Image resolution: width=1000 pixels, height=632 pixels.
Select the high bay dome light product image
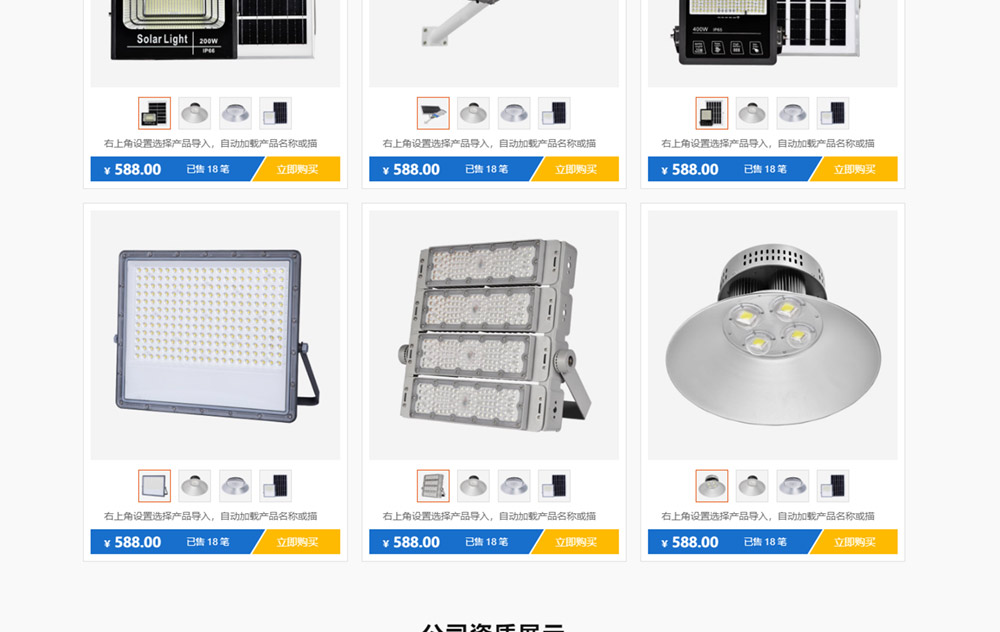(x=772, y=335)
